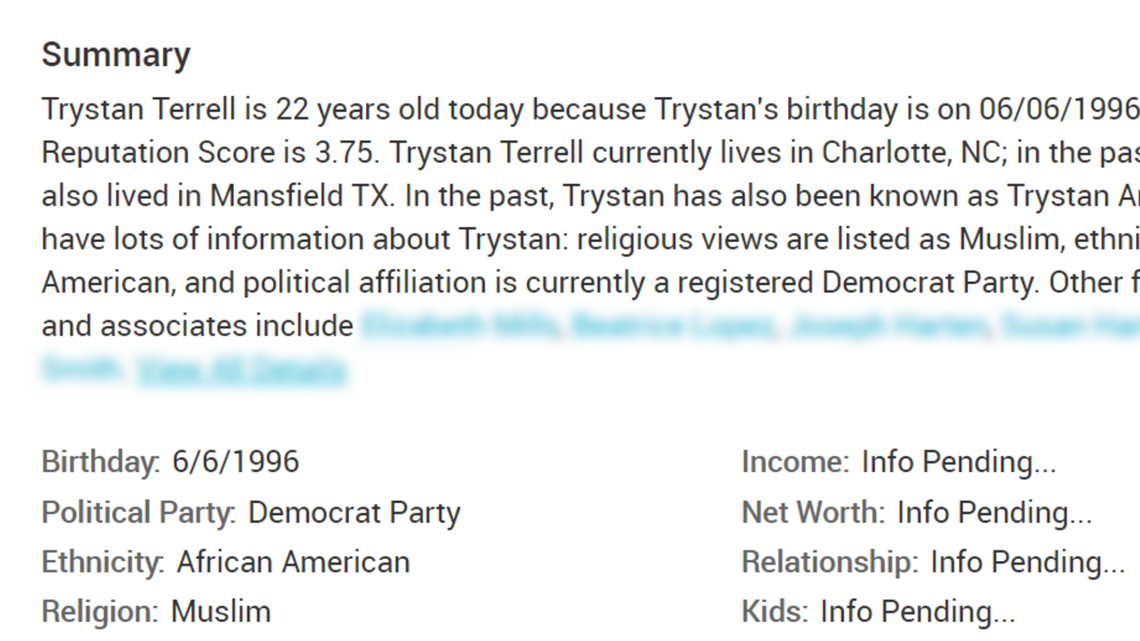The width and height of the screenshot is (1140, 641).
Task: Click the Religion field label
Action: (100, 612)
